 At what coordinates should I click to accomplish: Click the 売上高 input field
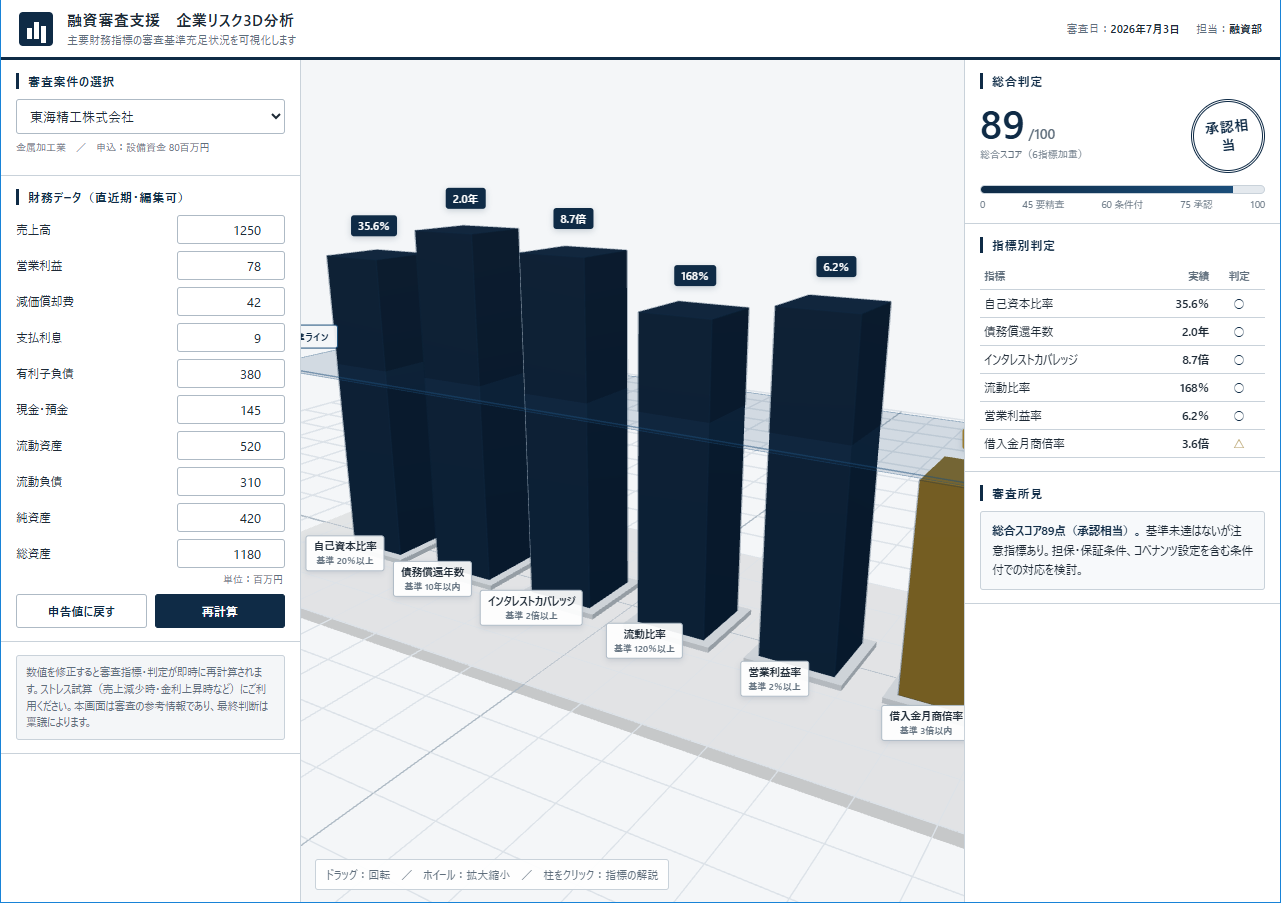click(x=231, y=230)
